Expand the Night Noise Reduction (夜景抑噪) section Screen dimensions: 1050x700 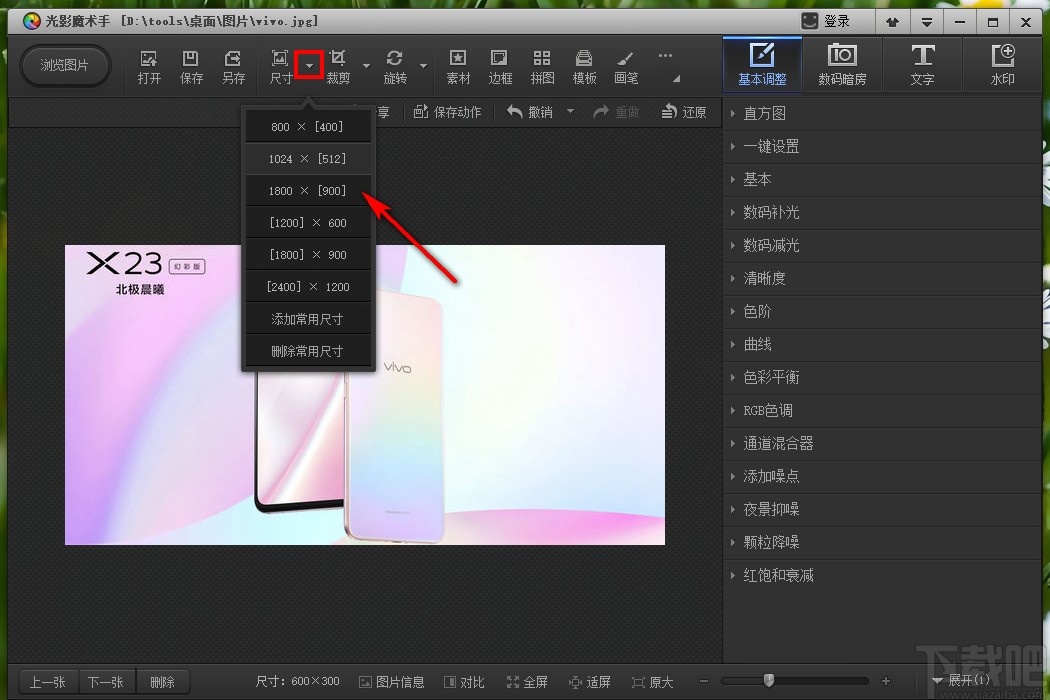(883, 509)
